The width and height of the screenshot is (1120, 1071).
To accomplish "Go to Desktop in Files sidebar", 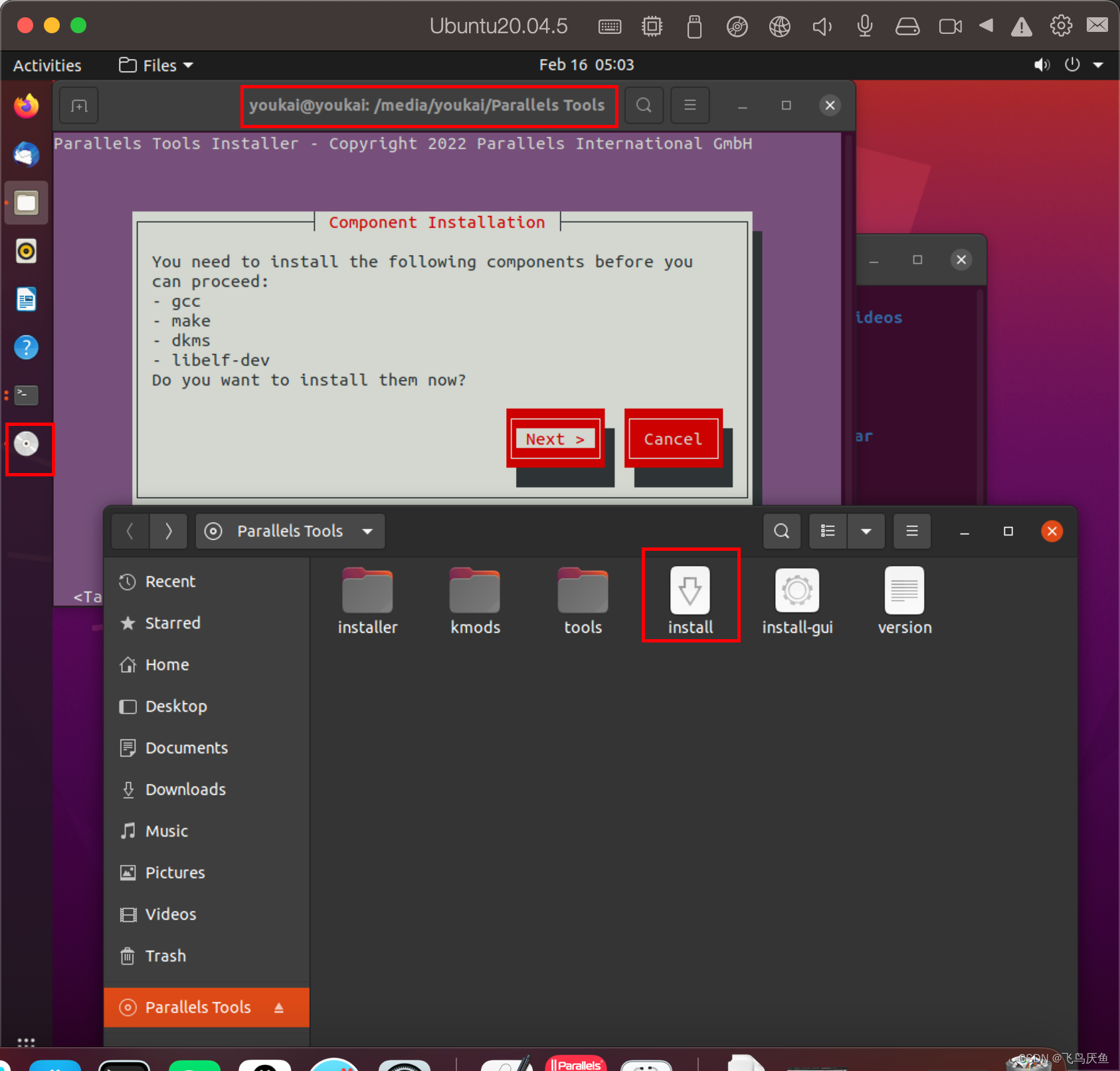I will pos(207,707).
